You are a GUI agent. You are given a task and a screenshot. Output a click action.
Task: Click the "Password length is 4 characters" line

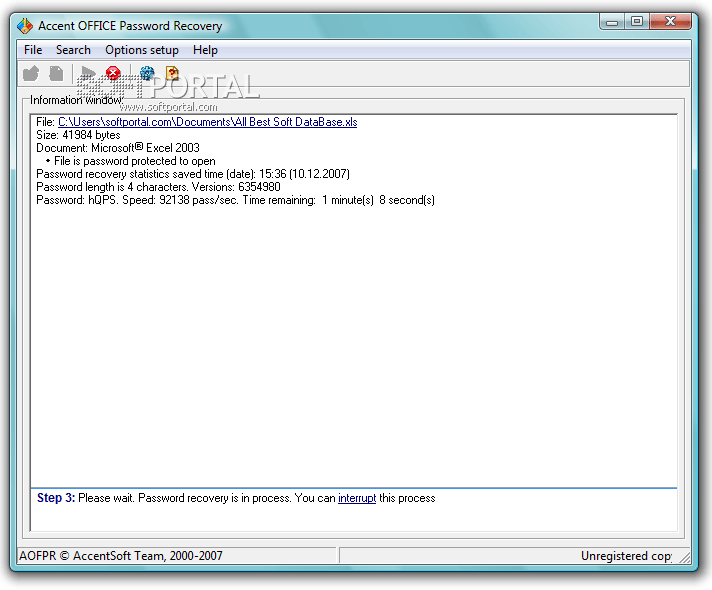coord(158,187)
